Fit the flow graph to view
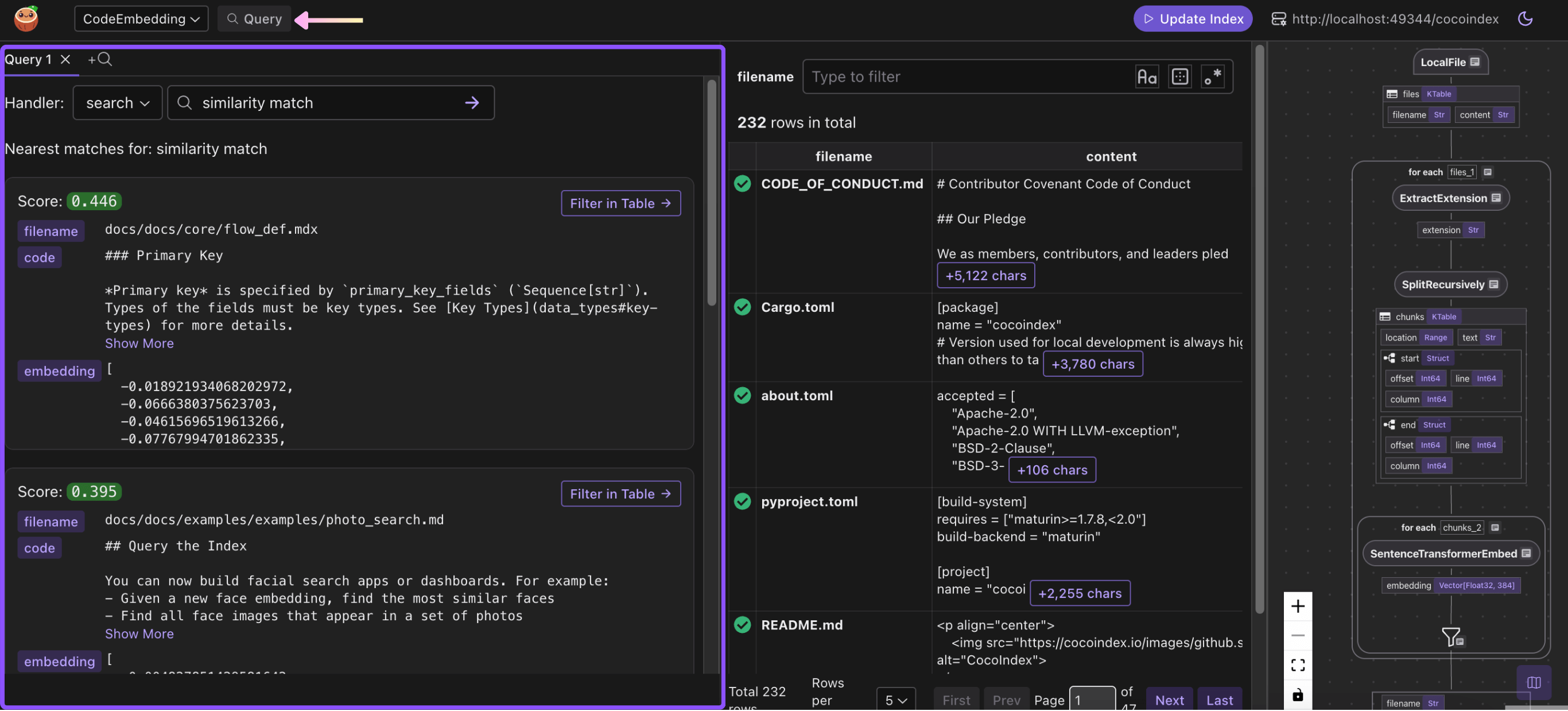Viewport: 1568px width, 711px height. tap(1298, 665)
